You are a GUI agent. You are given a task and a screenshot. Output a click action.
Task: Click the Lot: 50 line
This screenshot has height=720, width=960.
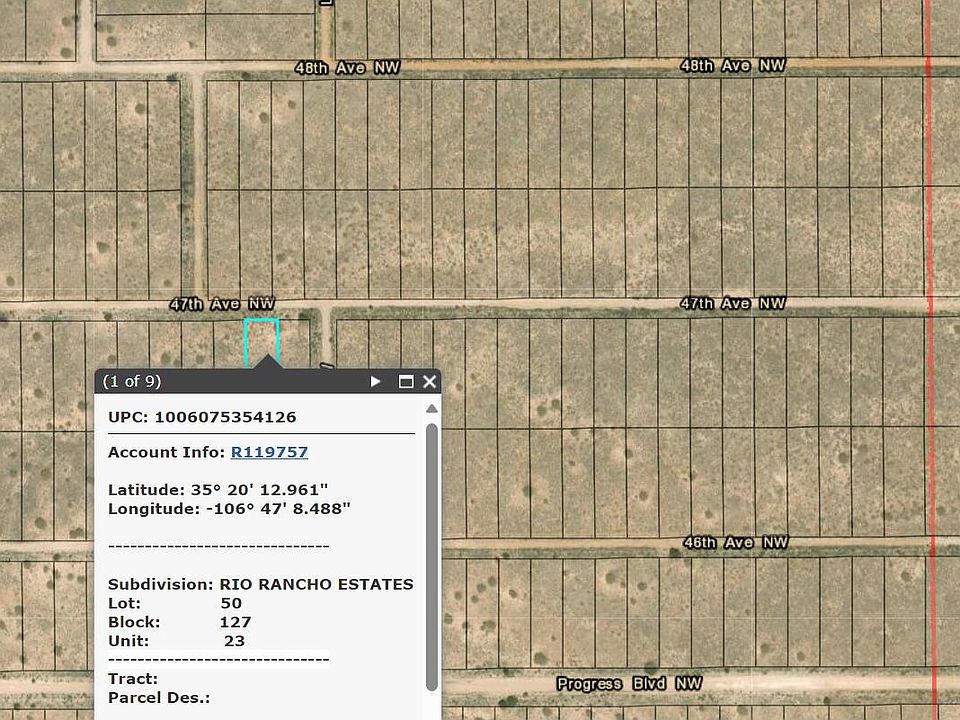(174, 603)
